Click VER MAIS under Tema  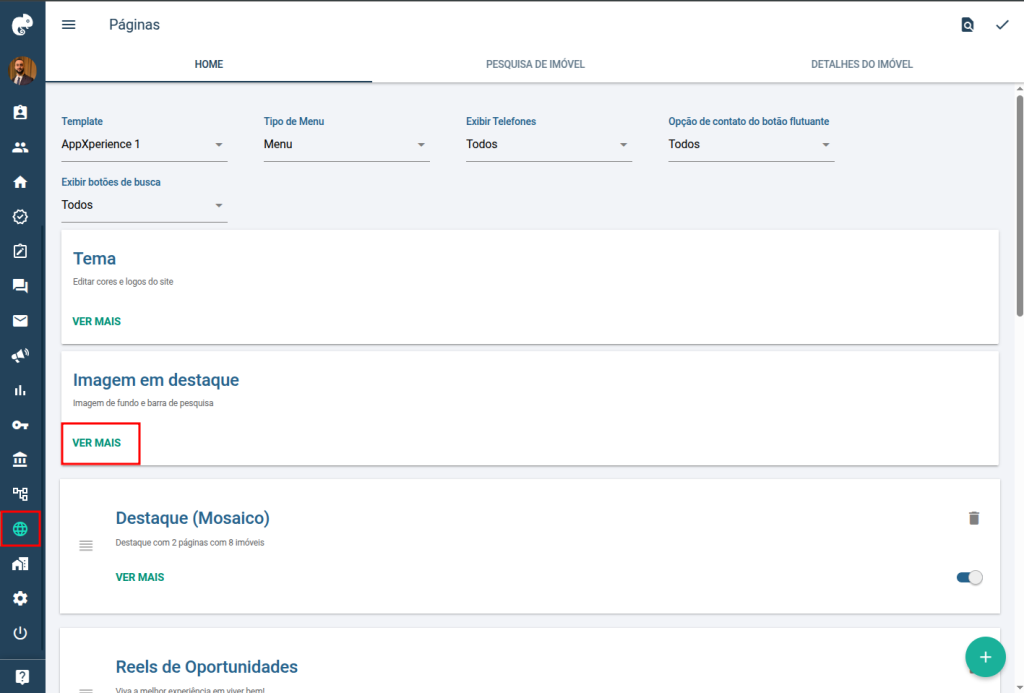tap(97, 321)
